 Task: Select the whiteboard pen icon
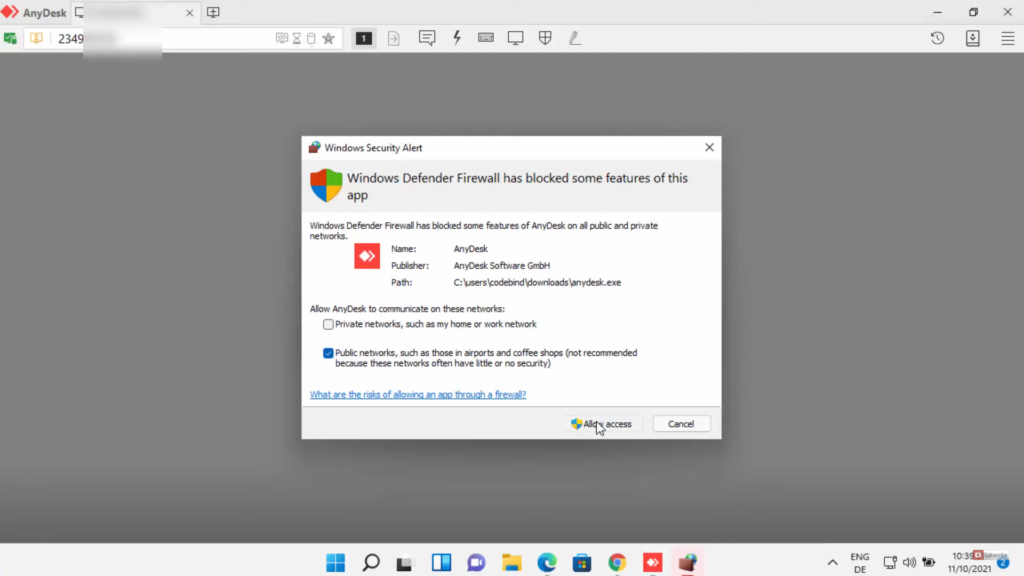tap(574, 38)
